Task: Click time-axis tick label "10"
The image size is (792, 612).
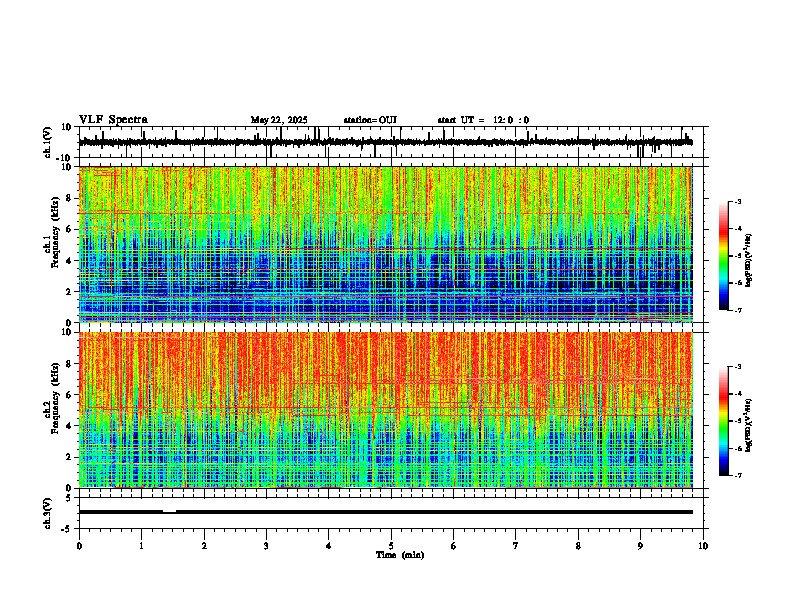Action: [x=703, y=546]
